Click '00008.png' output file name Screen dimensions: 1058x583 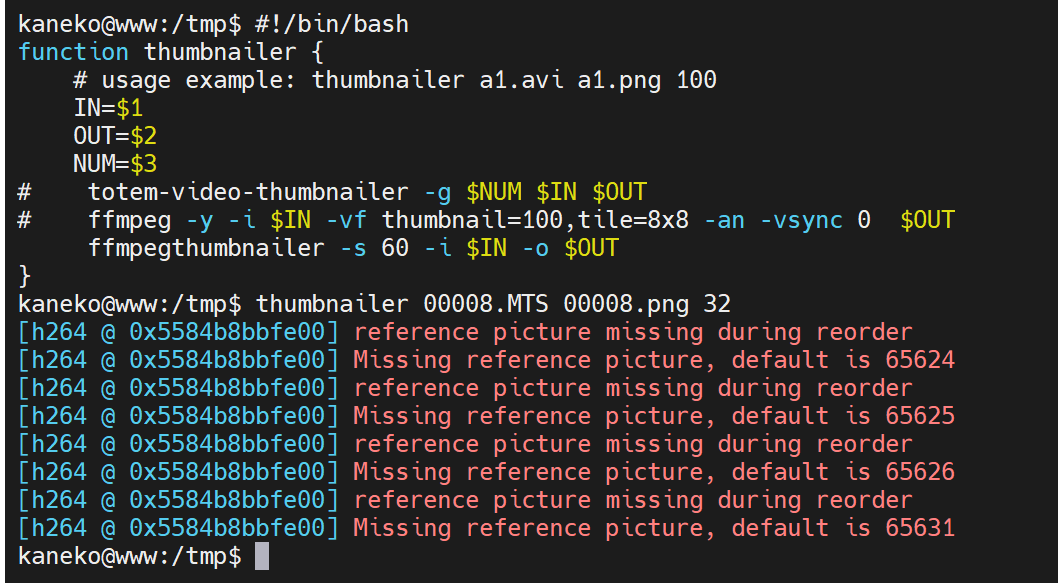625,304
